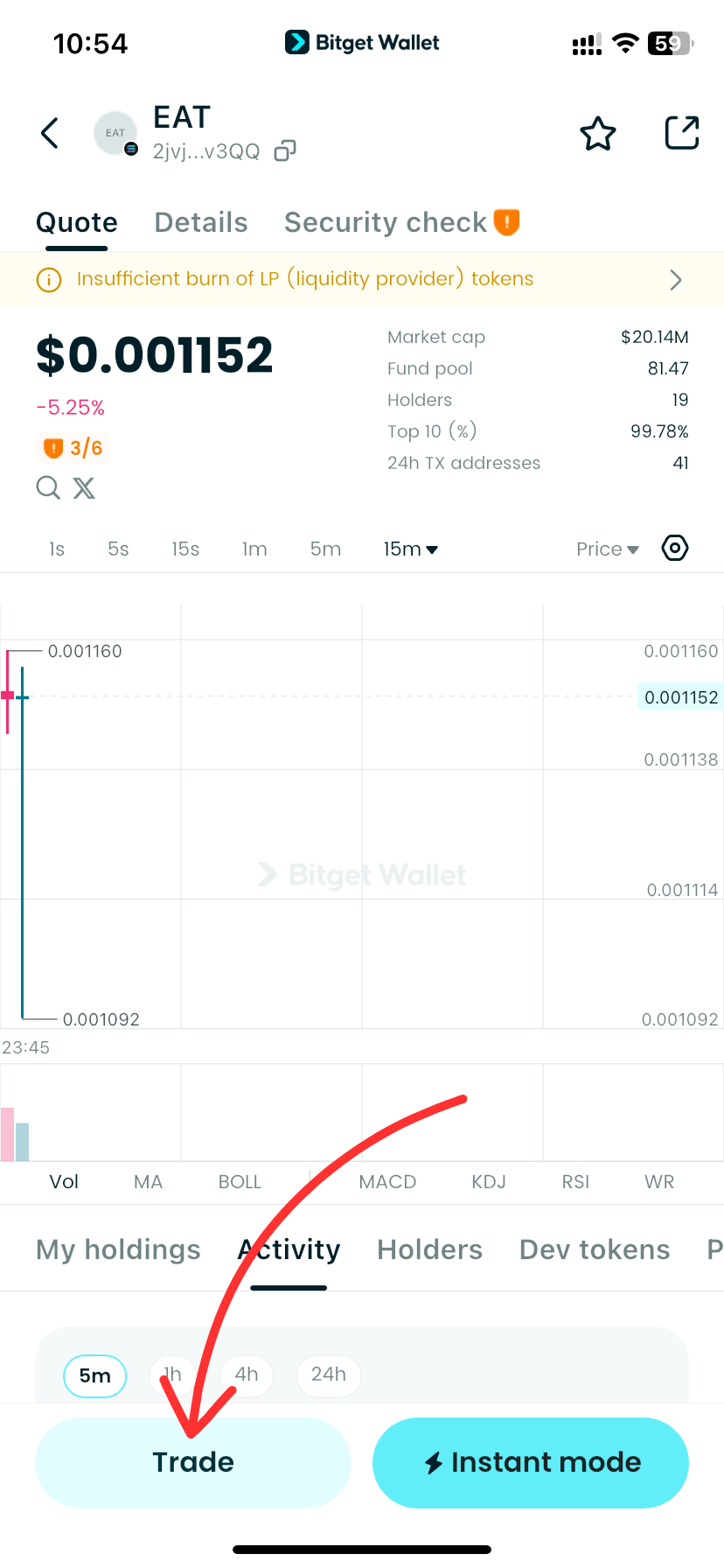This screenshot has width=724, height=1568.
Task: Open the X (Twitter) link icon
Action: [84, 487]
